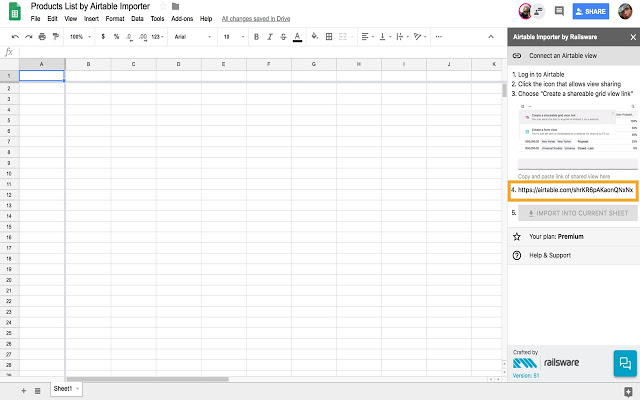Image resolution: width=640 pixels, height=400 pixels.
Task: Open the account profile picture
Action: click(x=625, y=11)
